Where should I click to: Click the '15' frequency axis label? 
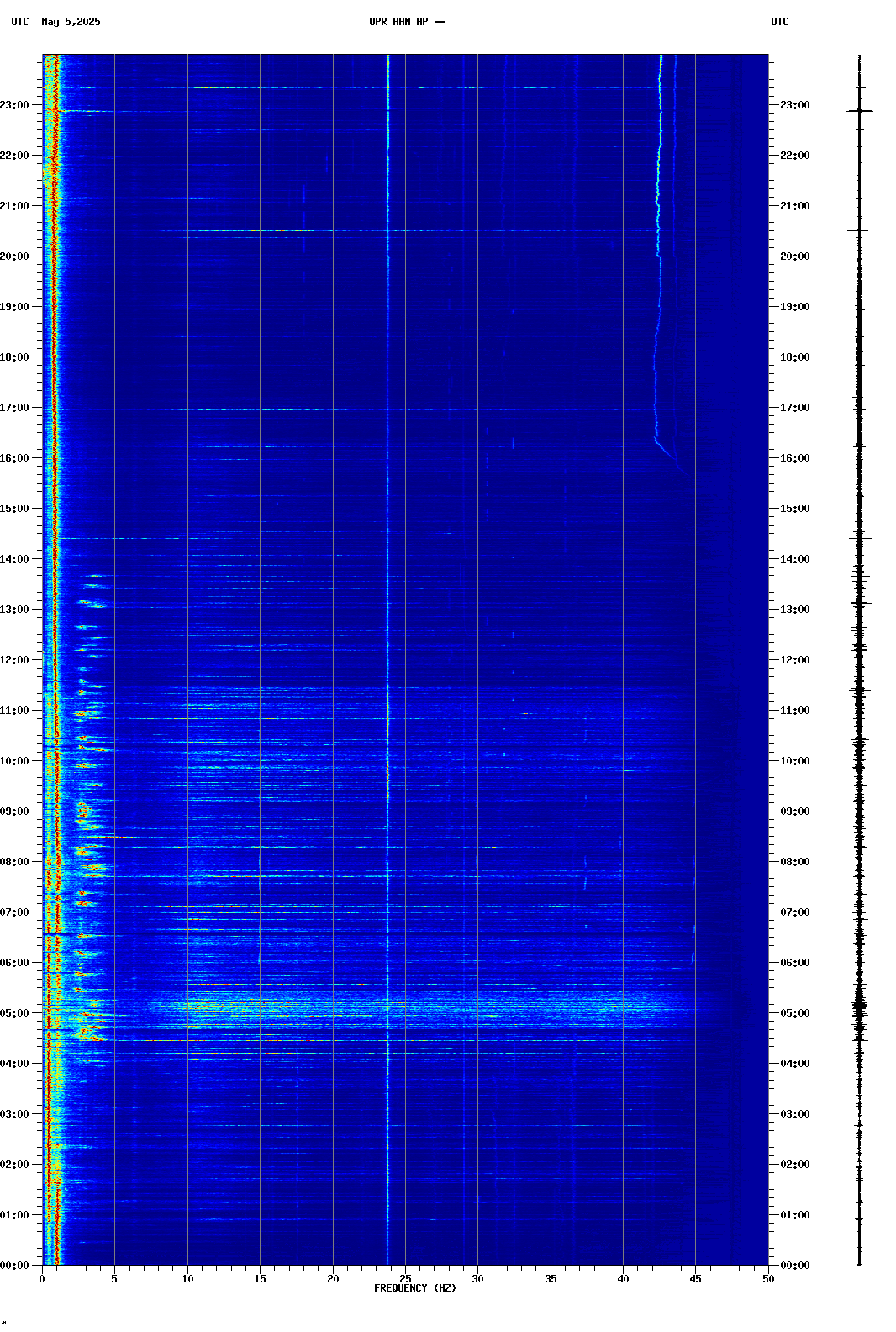click(x=260, y=1279)
